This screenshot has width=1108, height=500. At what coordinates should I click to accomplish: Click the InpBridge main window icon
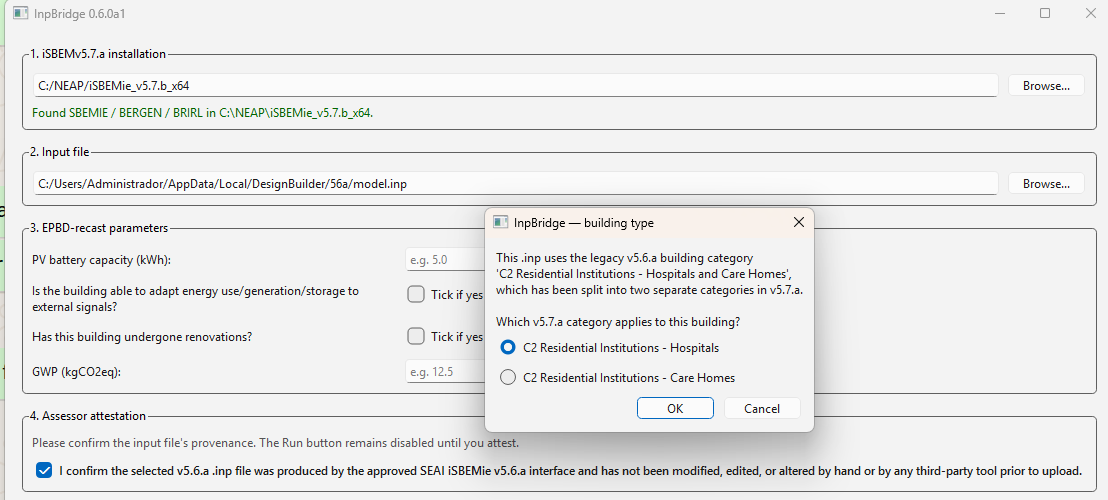20,13
